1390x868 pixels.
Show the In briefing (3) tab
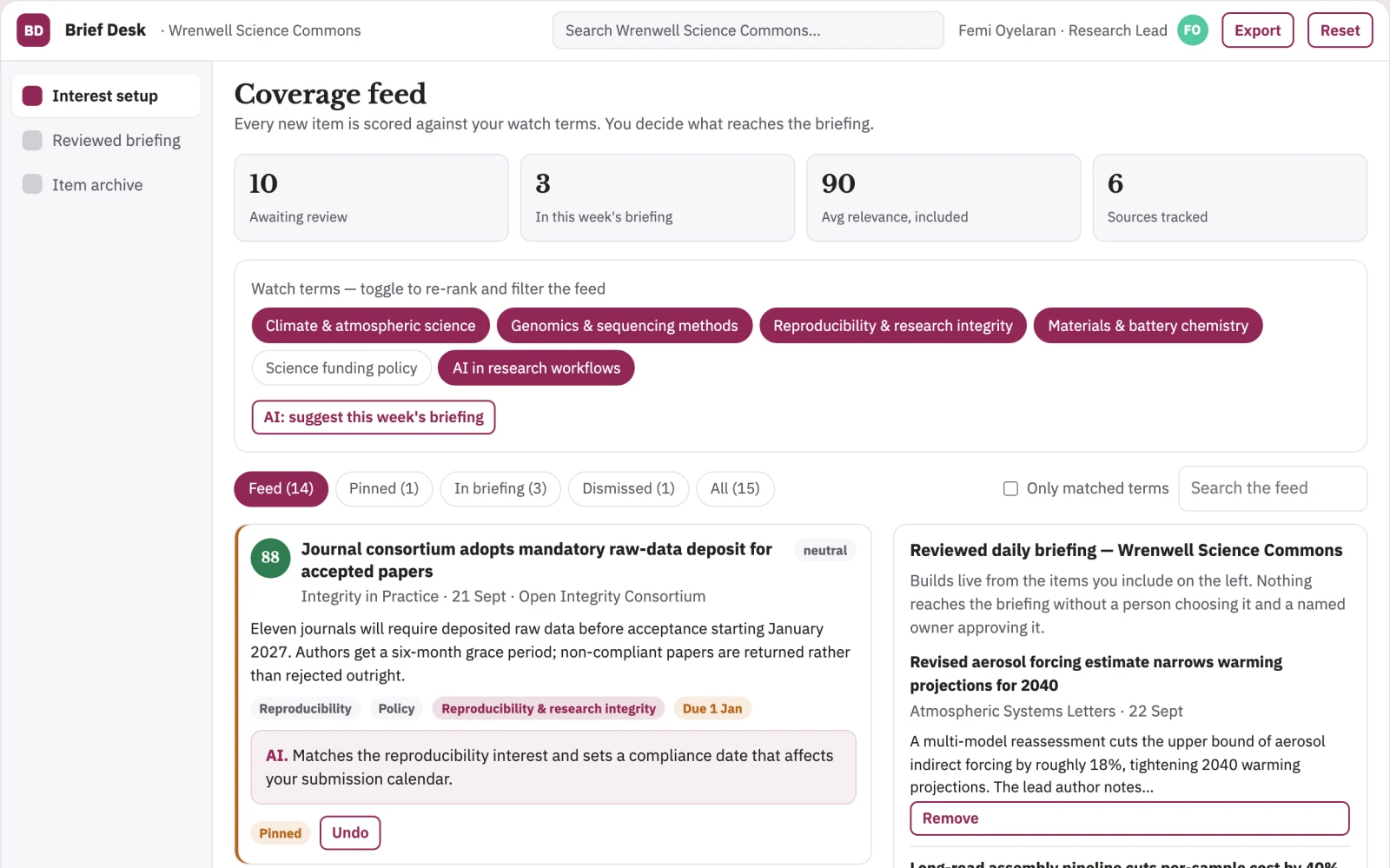tap(500, 489)
